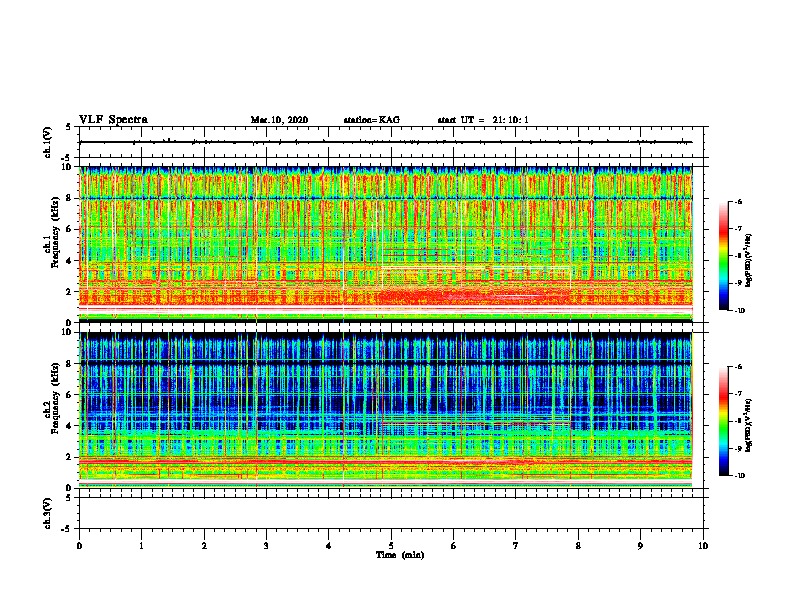
Task: Click the "4" kHz tick on ch.1 spectrogram
Action: coord(69,261)
